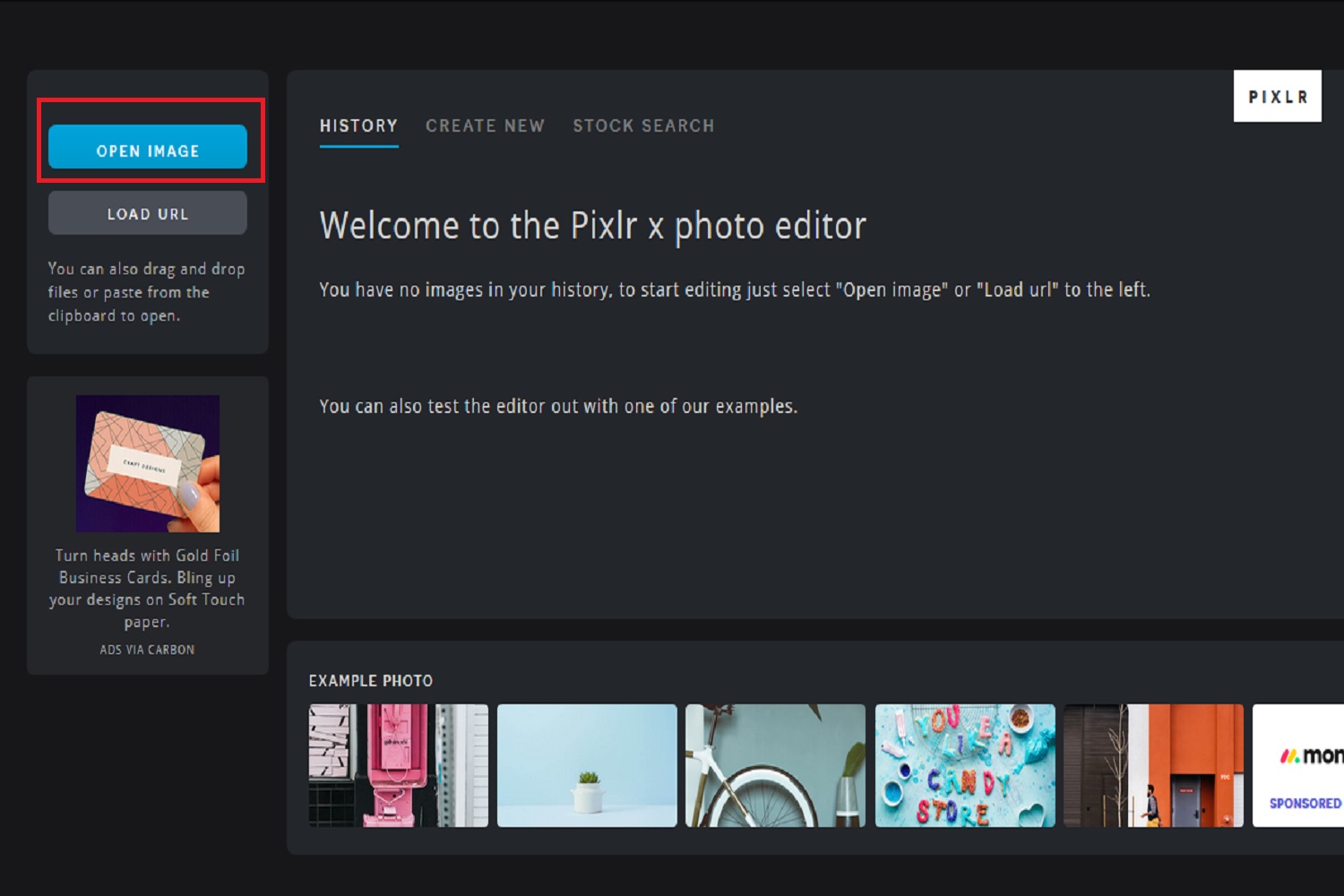Load the candy store example photo
This screenshot has height=896, width=1344.
[964, 765]
